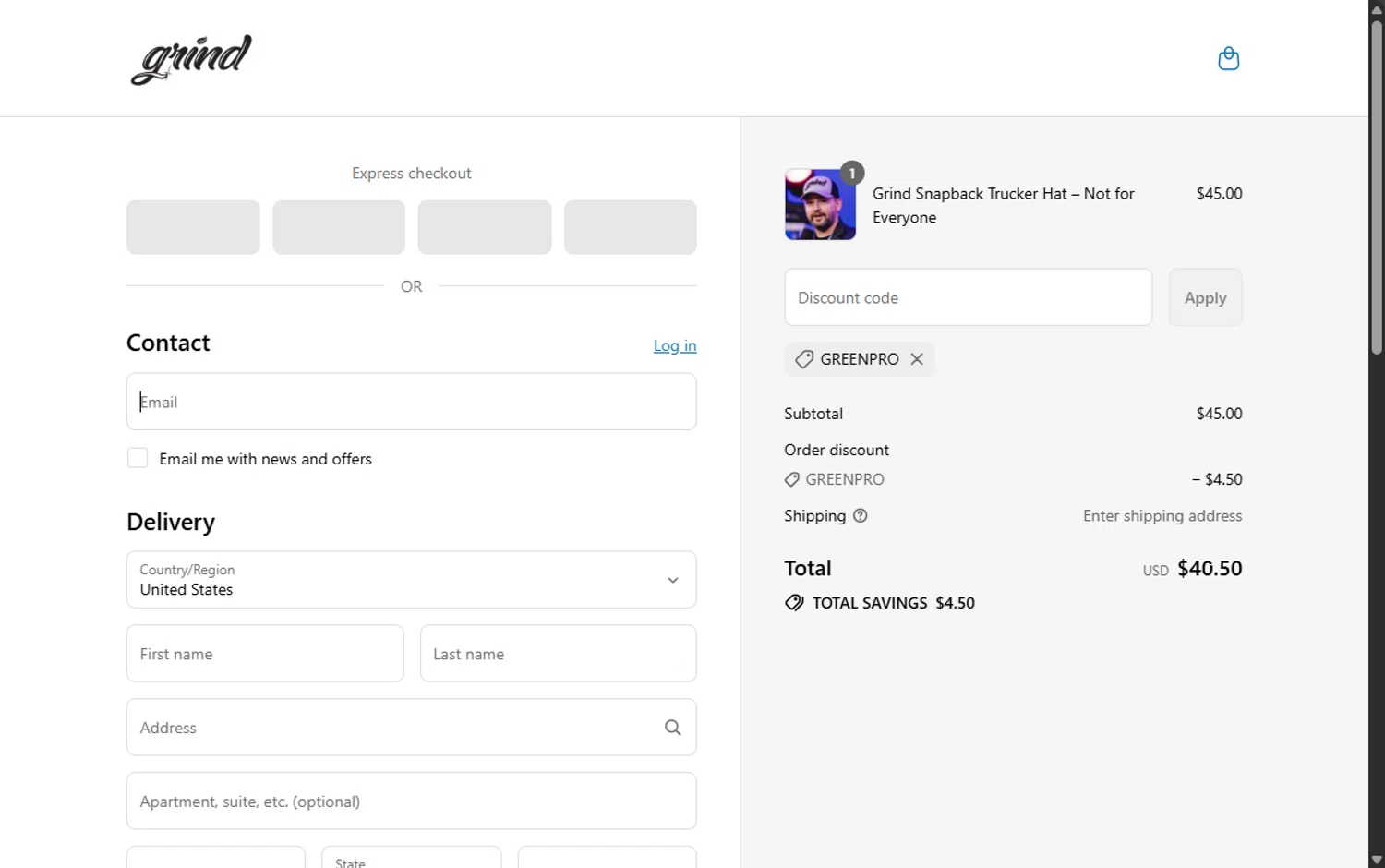Click the trucker hat product thumbnail
The image size is (1385, 868).
[x=820, y=204]
